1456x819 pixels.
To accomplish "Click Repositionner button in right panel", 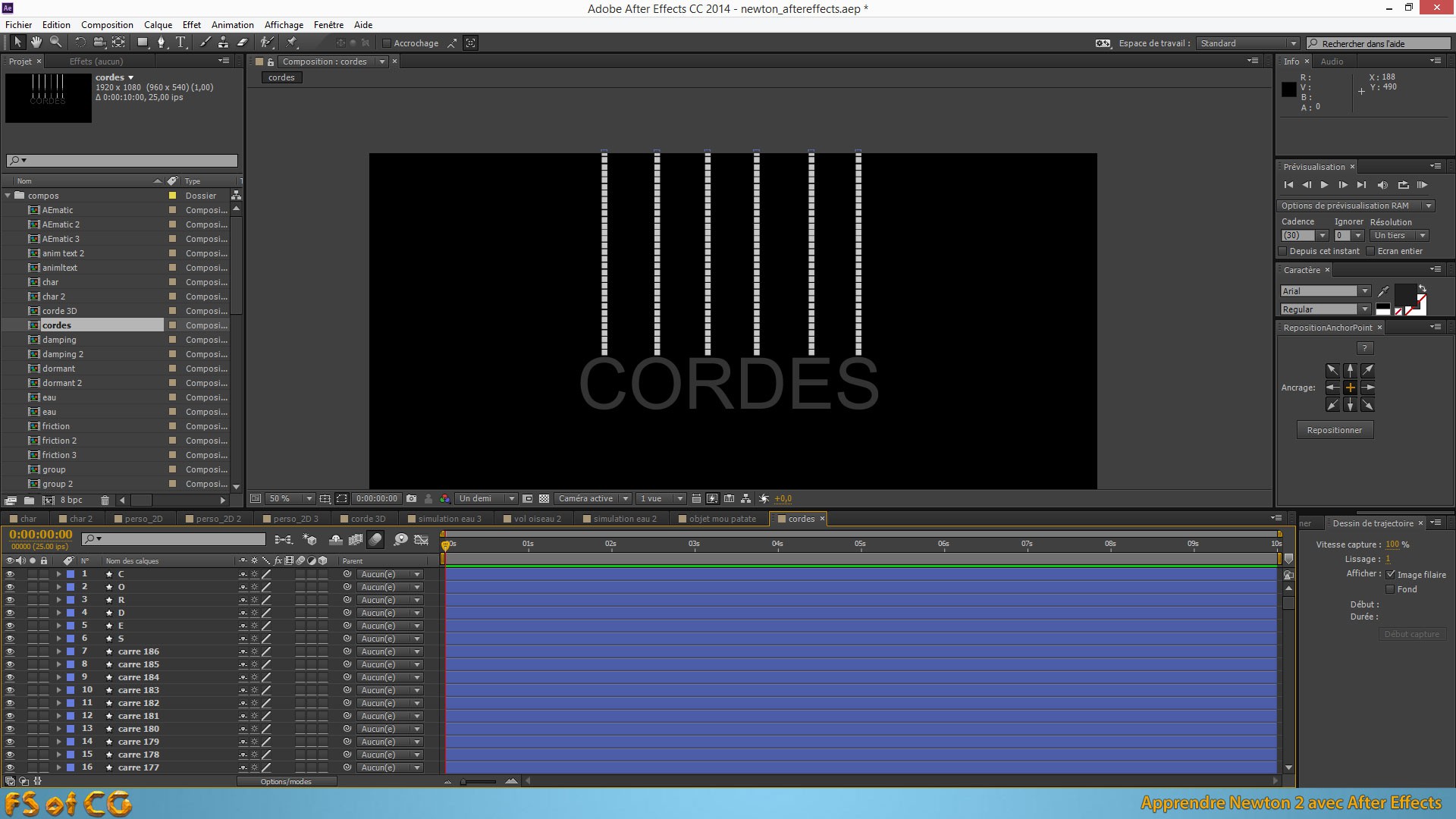I will coord(1335,430).
